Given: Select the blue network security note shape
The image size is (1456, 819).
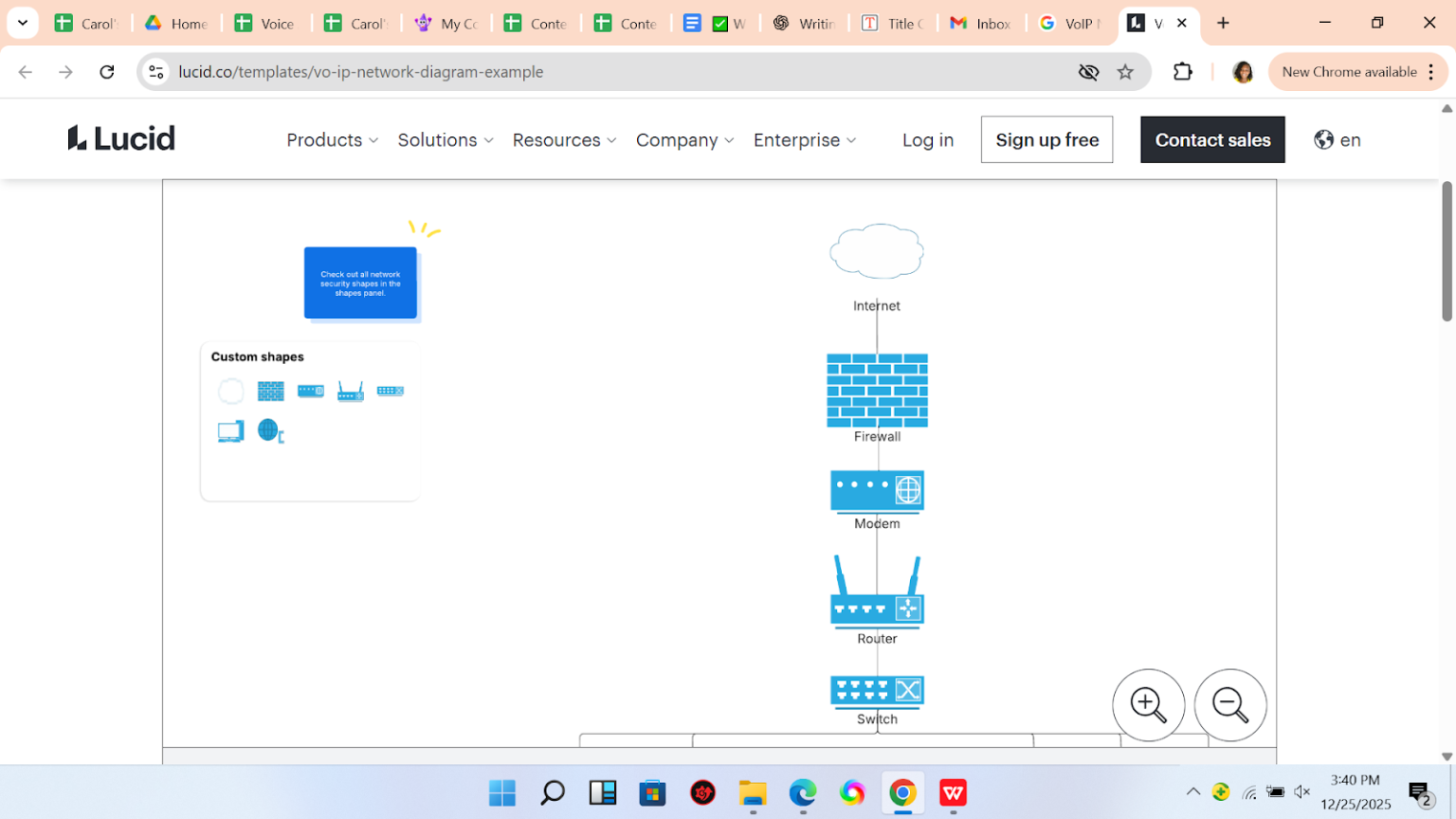Looking at the screenshot, I should [x=360, y=282].
